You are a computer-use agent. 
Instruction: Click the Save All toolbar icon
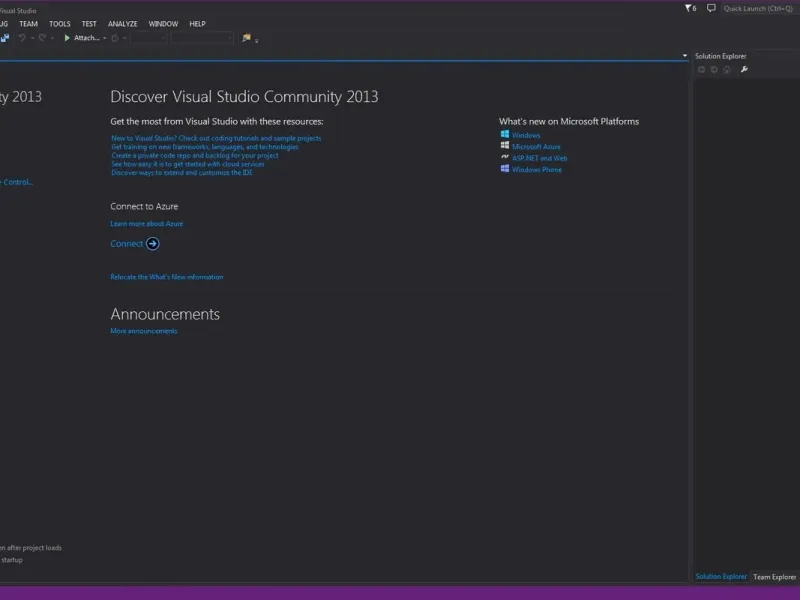tap(5, 38)
